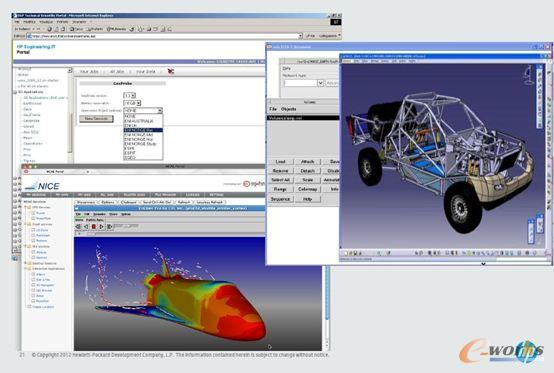Open the project dropdown showing NONE
The image size is (554, 373).
point(143,111)
